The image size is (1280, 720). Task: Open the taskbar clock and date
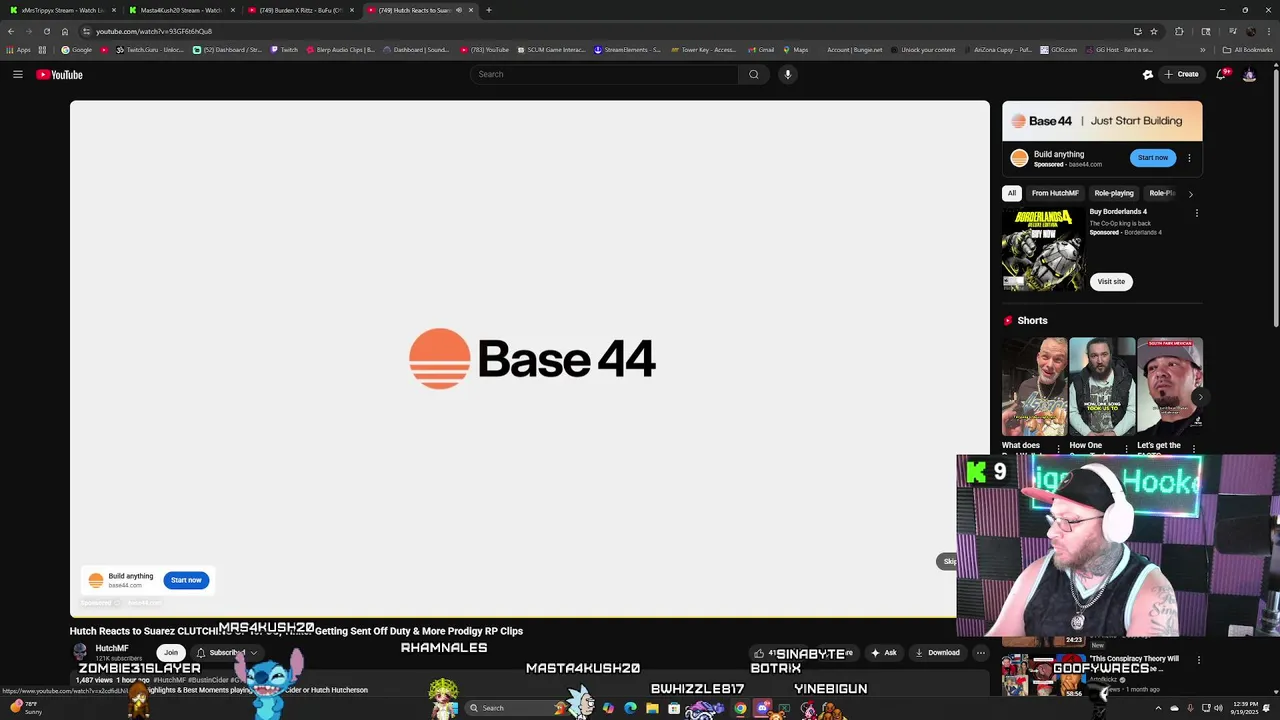click(1244, 708)
